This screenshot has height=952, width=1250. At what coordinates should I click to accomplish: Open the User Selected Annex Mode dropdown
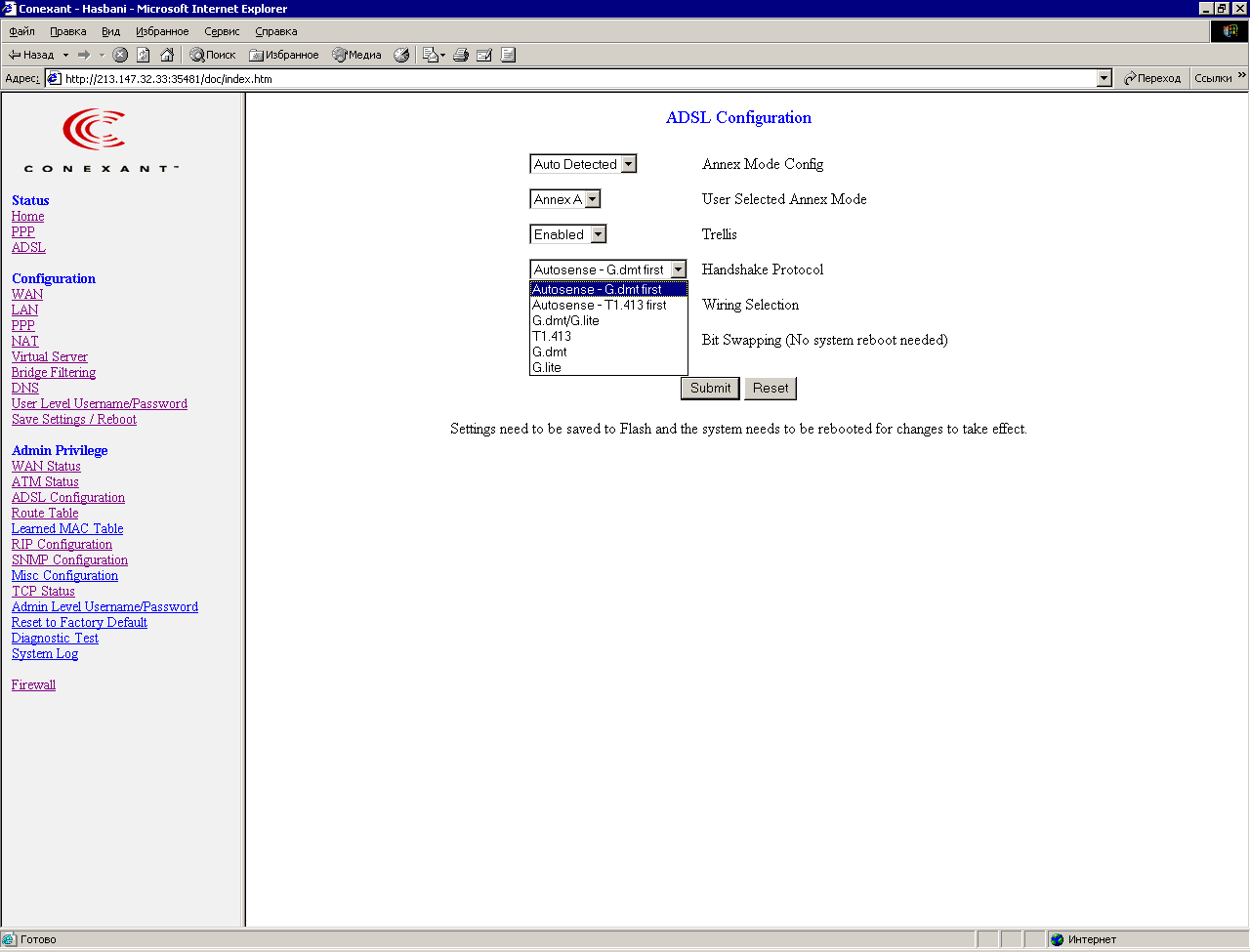pos(565,199)
